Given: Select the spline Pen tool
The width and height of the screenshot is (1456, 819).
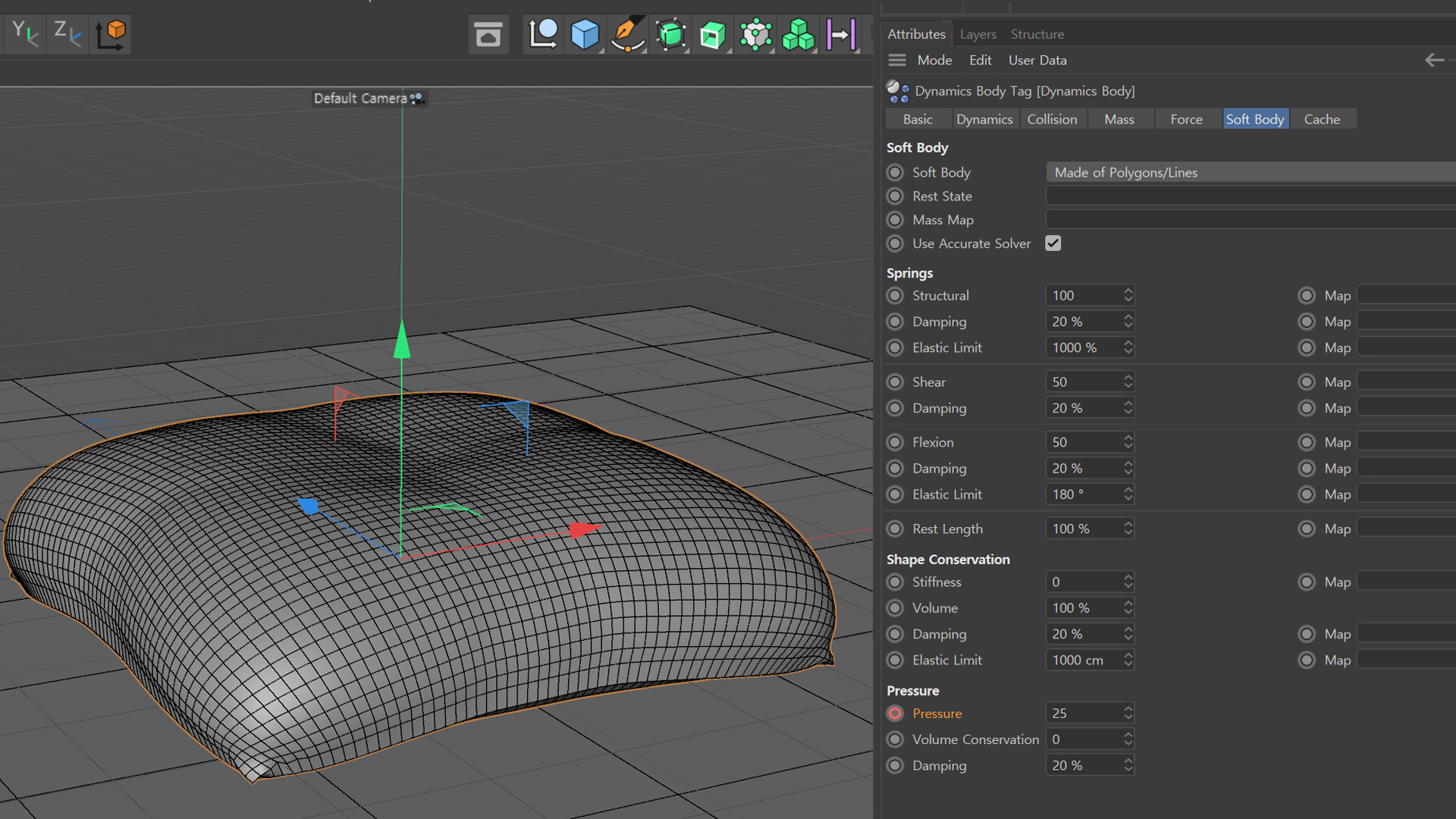Looking at the screenshot, I should tap(627, 35).
